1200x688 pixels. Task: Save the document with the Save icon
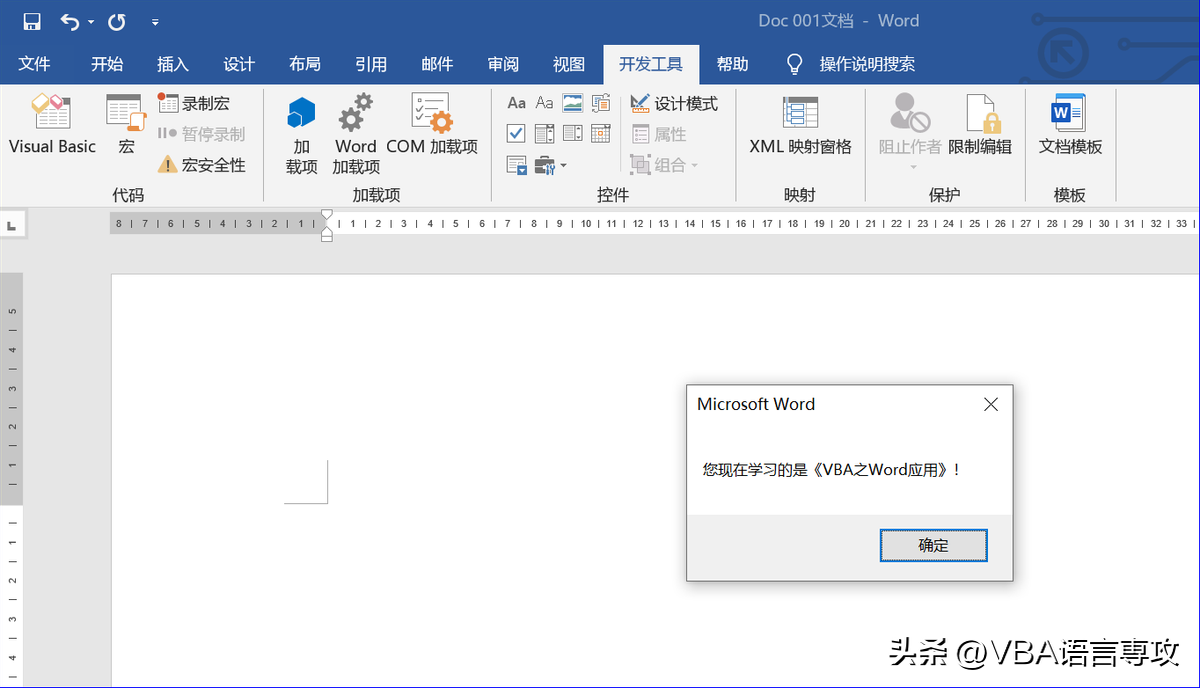[x=32, y=21]
